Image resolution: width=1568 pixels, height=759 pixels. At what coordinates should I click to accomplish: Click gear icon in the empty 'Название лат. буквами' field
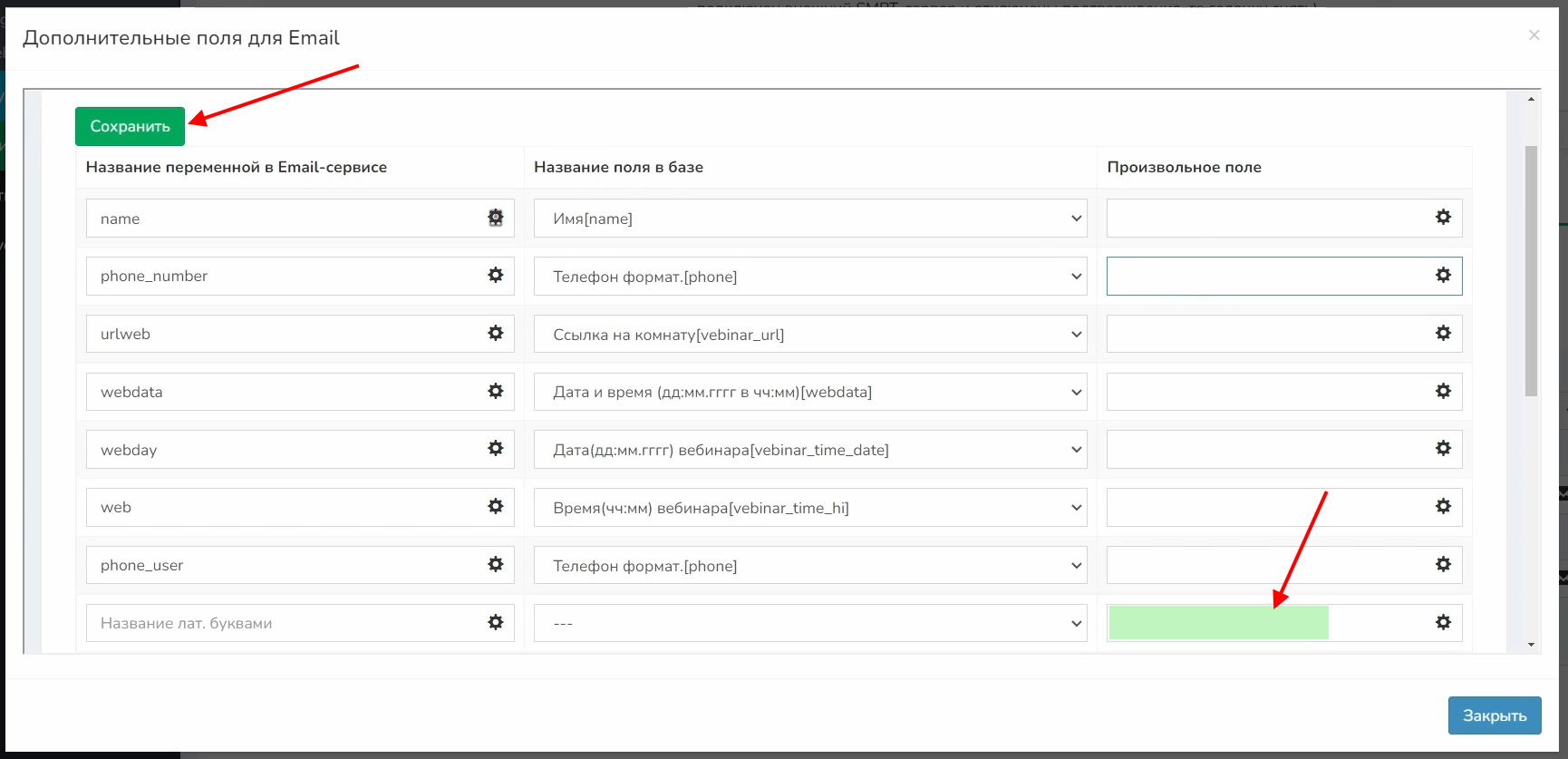pos(495,622)
